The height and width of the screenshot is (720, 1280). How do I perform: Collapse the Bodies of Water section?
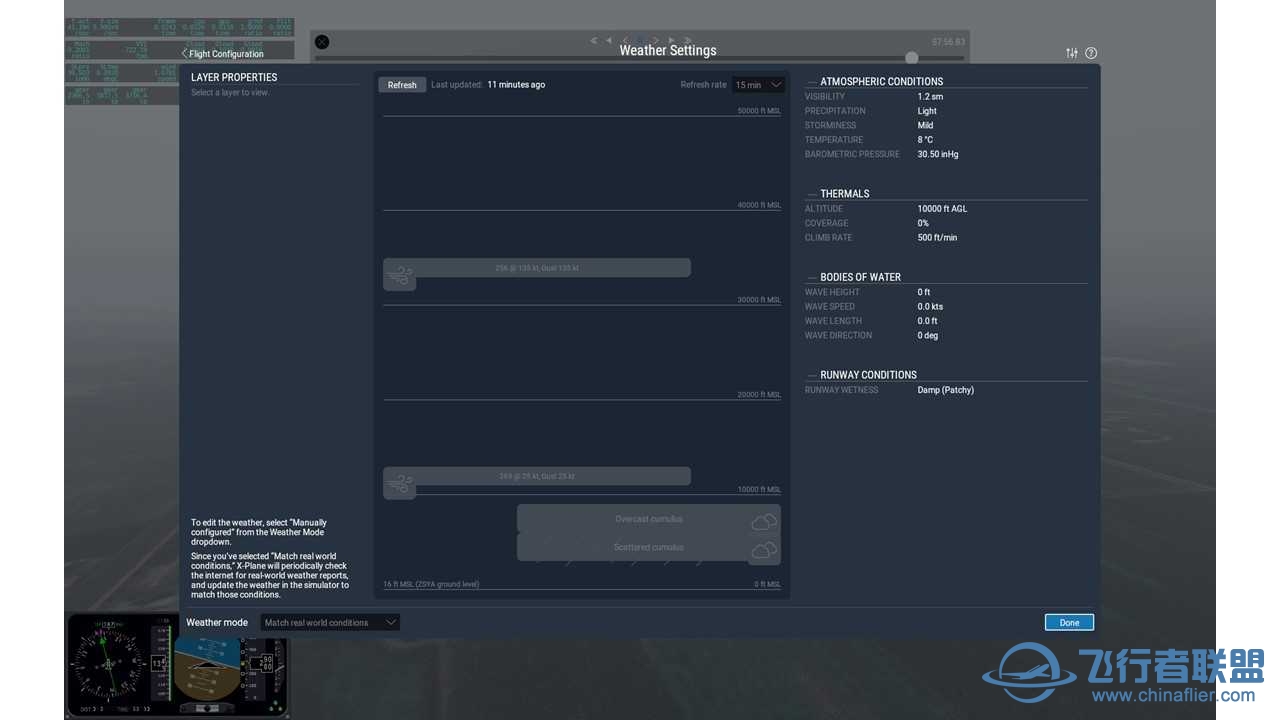(x=812, y=277)
